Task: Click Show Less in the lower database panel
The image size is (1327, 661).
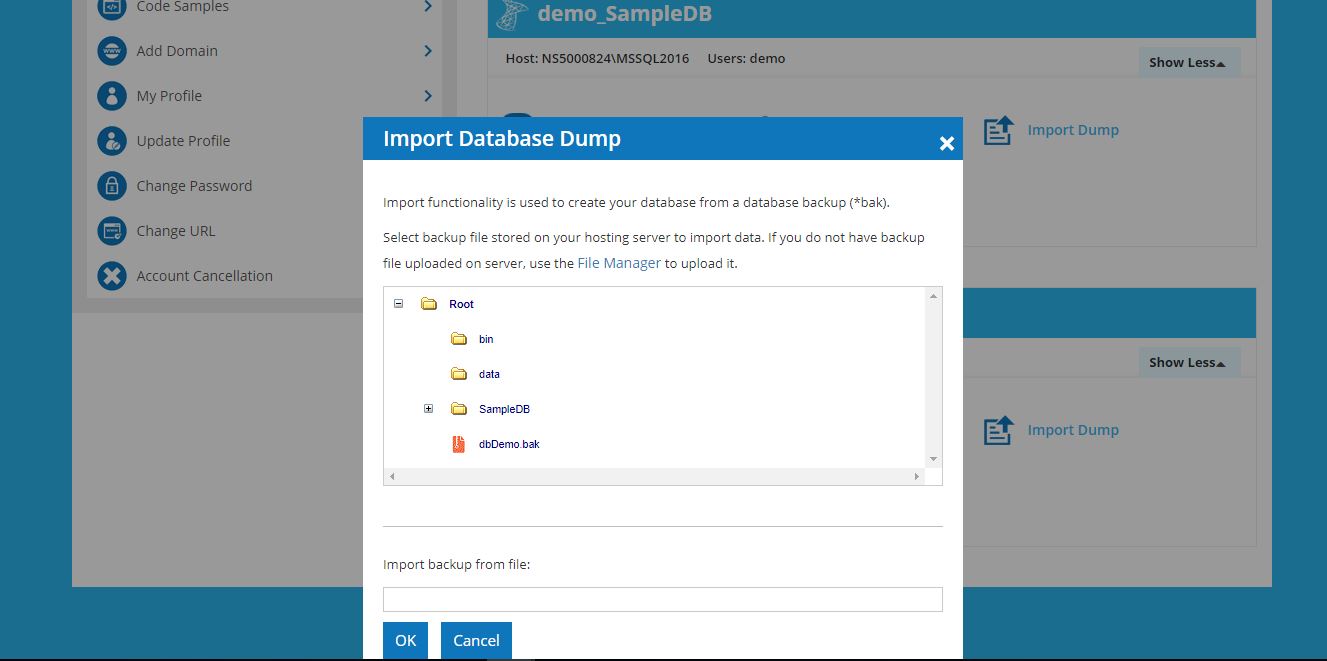Action: pyautogui.click(x=1189, y=362)
